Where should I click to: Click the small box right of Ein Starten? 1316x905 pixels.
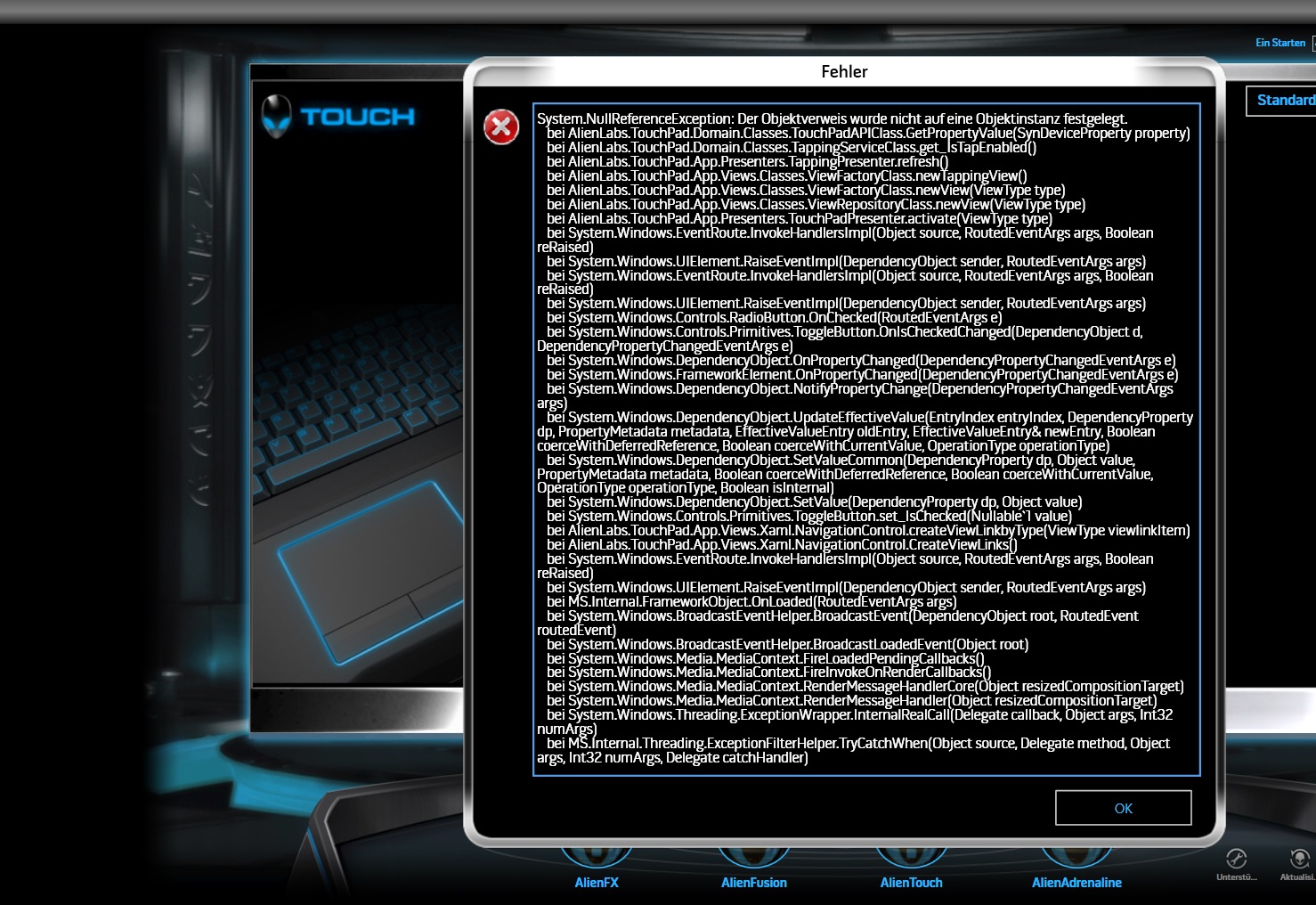1313,43
